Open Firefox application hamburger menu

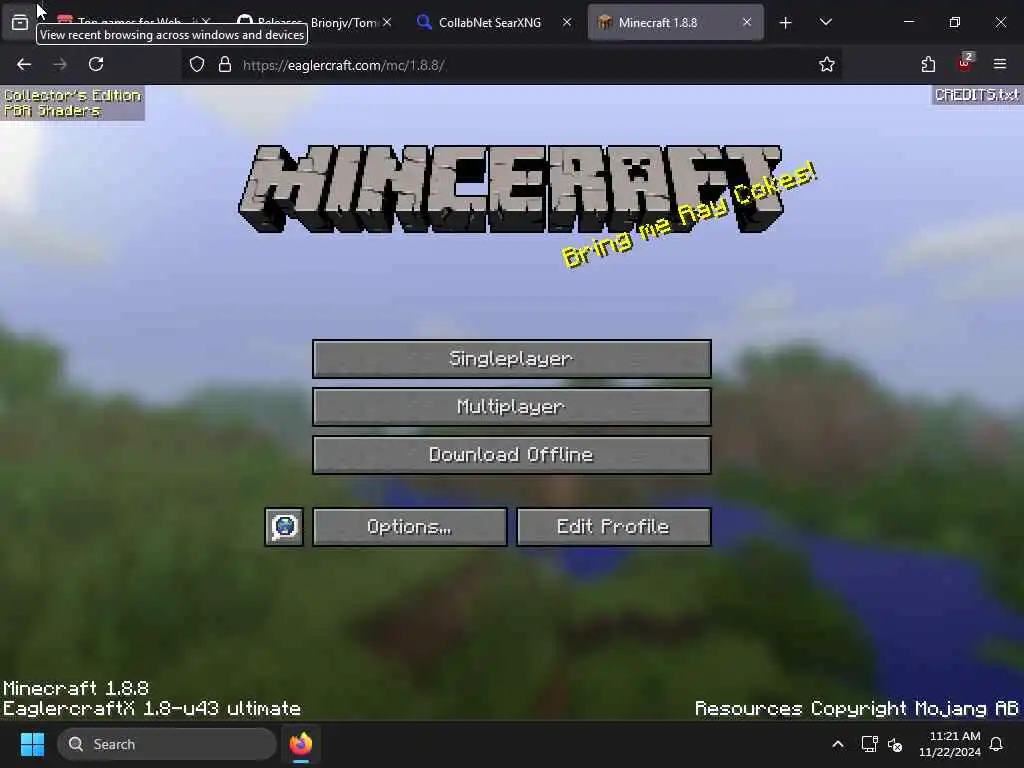click(1000, 64)
